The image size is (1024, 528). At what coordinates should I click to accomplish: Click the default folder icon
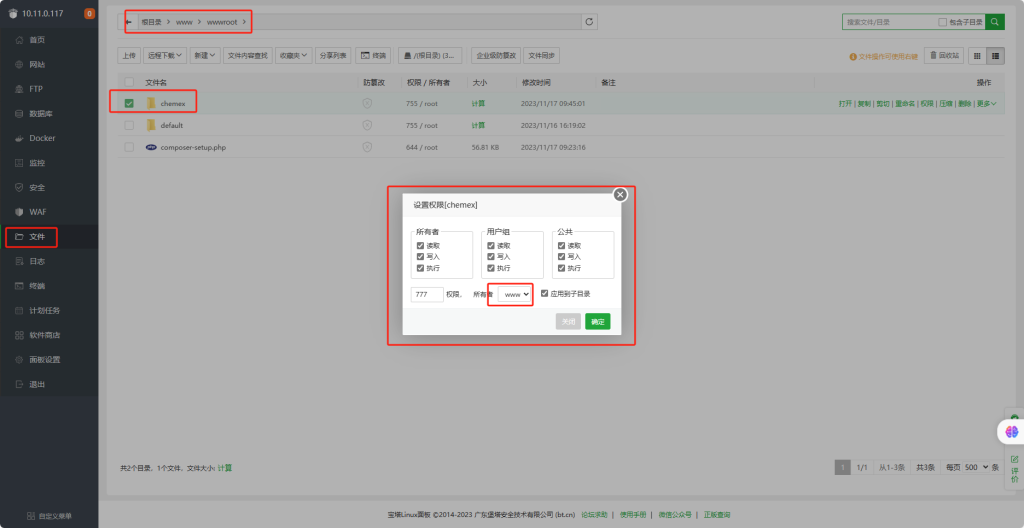pyautogui.click(x=151, y=125)
